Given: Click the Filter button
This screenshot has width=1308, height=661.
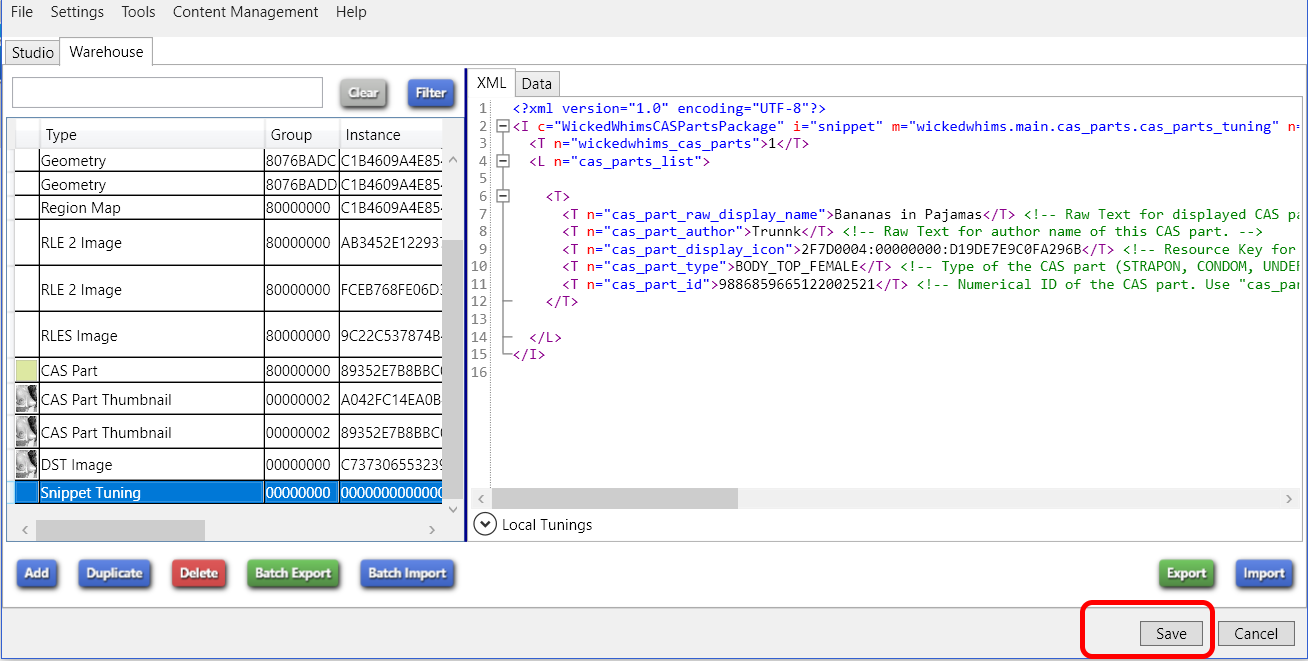Looking at the screenshot, I should pos(431,93).
